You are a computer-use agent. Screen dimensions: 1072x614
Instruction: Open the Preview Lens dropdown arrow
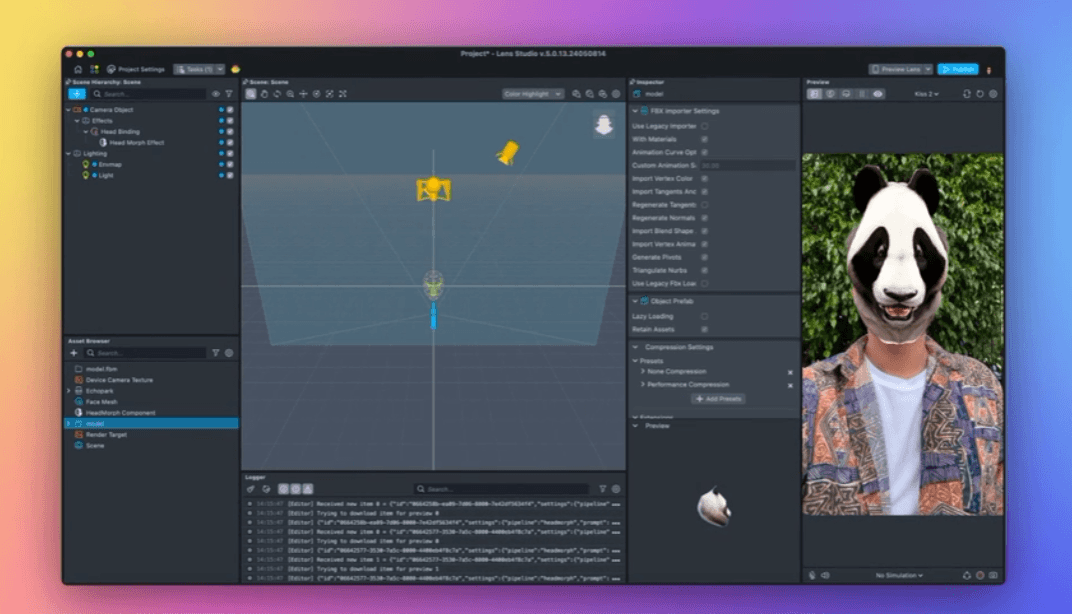tap(928, 69)
